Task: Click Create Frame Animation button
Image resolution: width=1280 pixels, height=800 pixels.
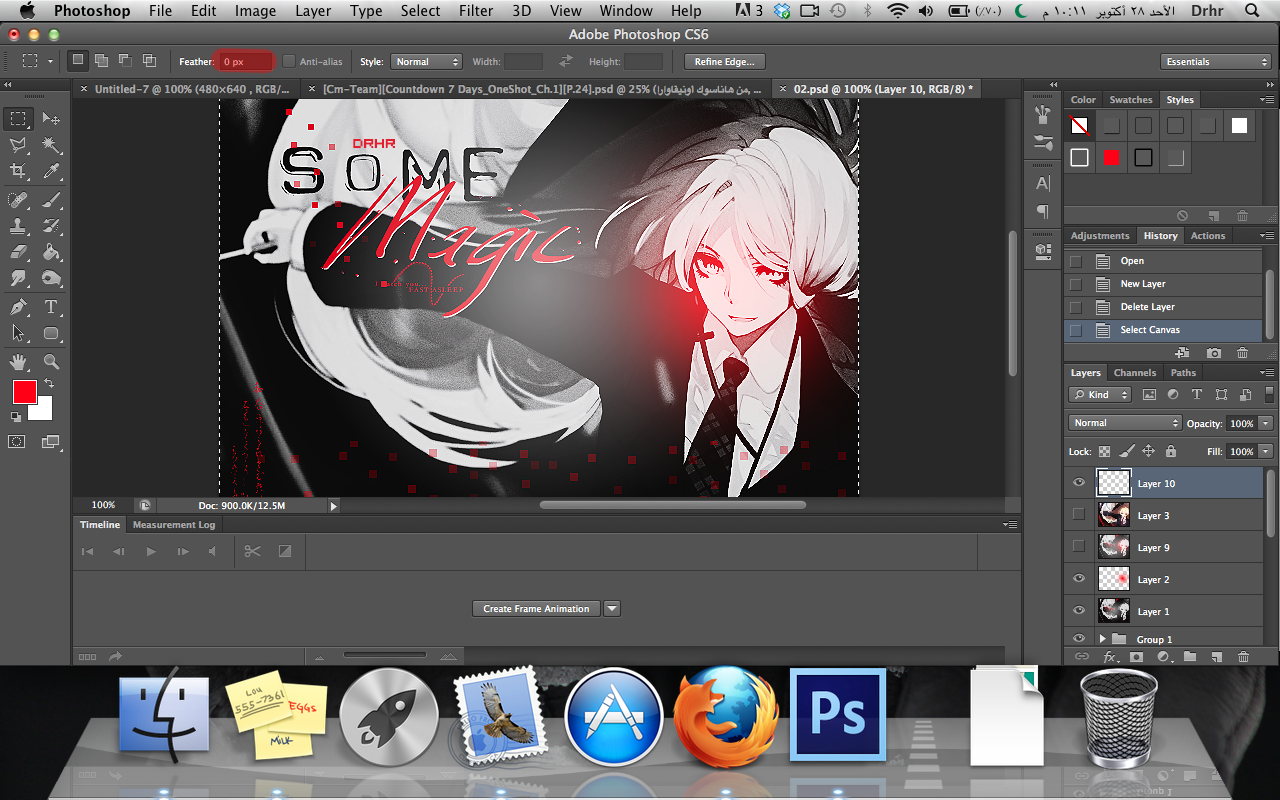Action: [x=536, y=608]
